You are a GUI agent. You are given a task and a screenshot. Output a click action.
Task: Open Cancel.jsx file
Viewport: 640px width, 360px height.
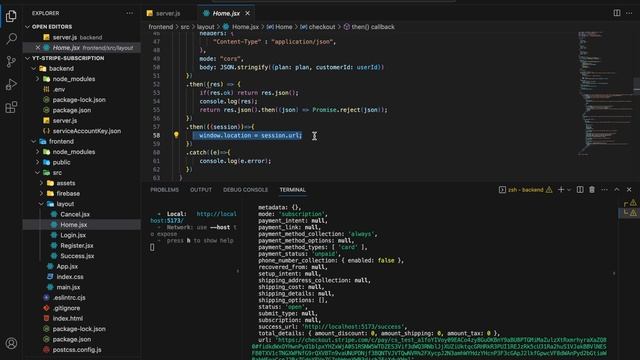point(75,214)
